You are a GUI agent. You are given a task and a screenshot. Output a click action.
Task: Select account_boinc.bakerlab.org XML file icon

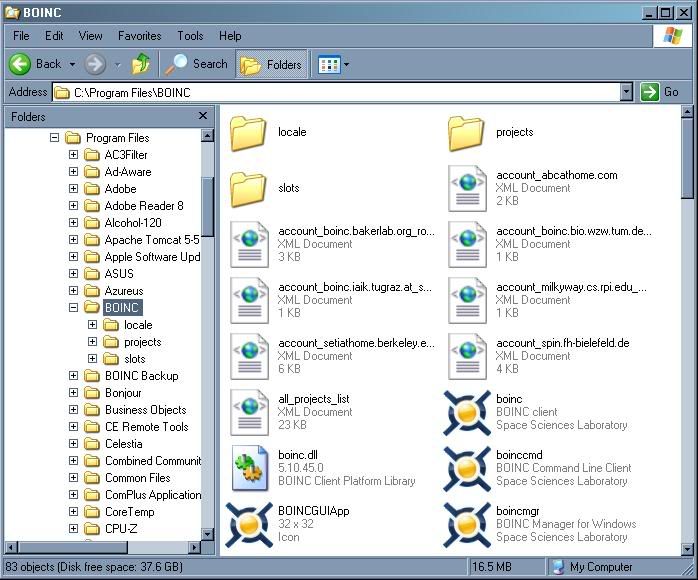(x=249, y=244)
